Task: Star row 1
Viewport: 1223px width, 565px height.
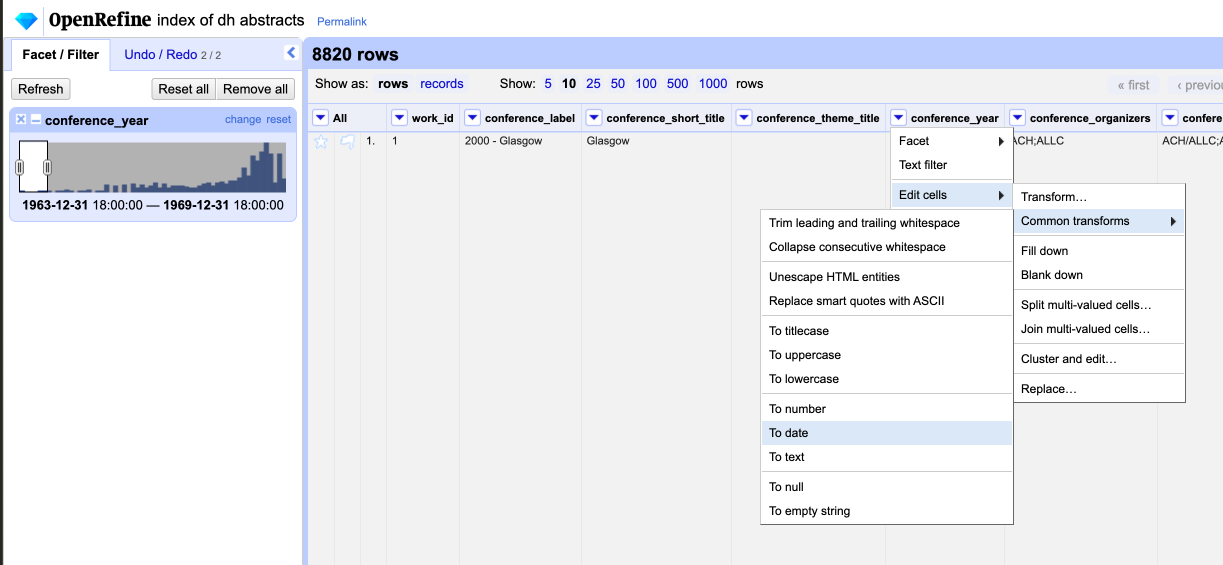Action: pos(321,142)
